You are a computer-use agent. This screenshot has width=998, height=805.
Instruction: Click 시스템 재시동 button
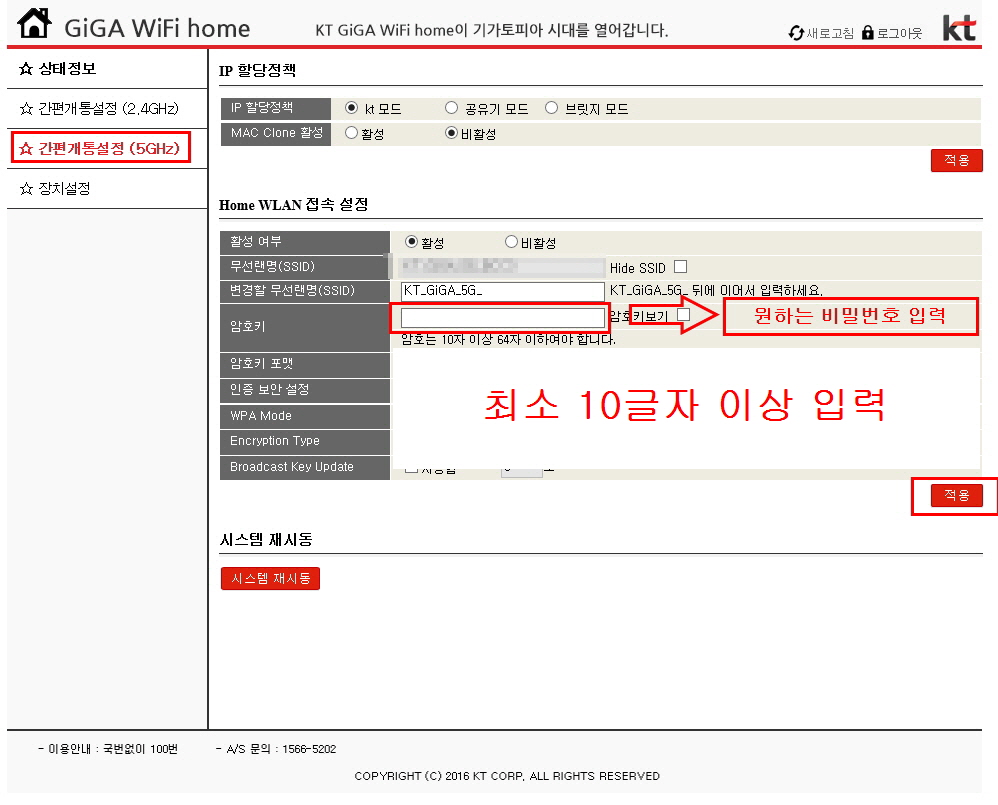[271, 578]
